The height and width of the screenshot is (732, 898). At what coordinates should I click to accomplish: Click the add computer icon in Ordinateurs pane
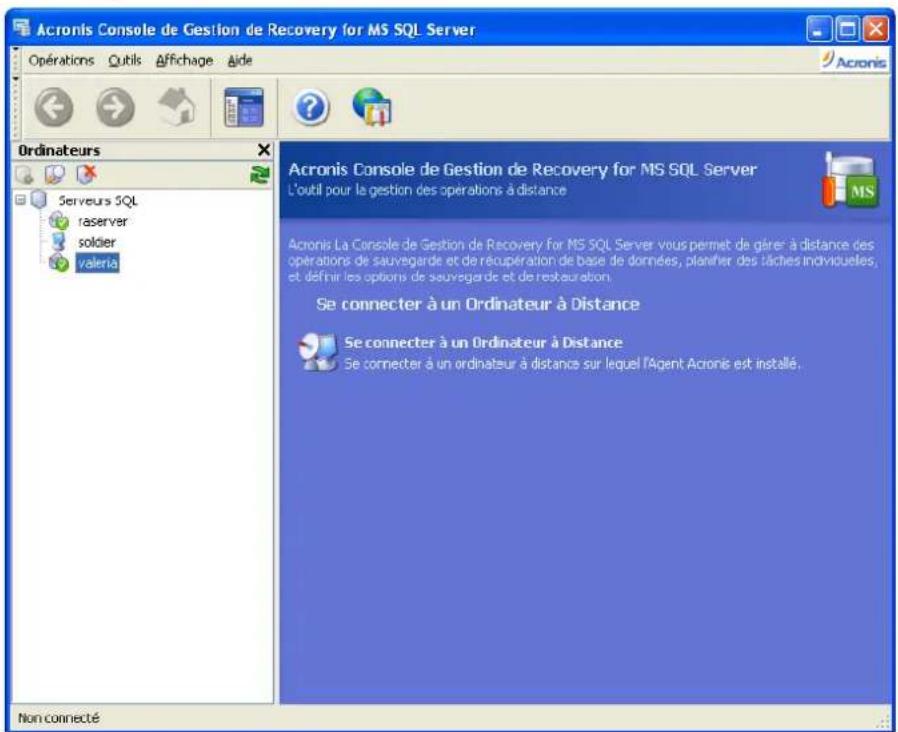(25, 175)
